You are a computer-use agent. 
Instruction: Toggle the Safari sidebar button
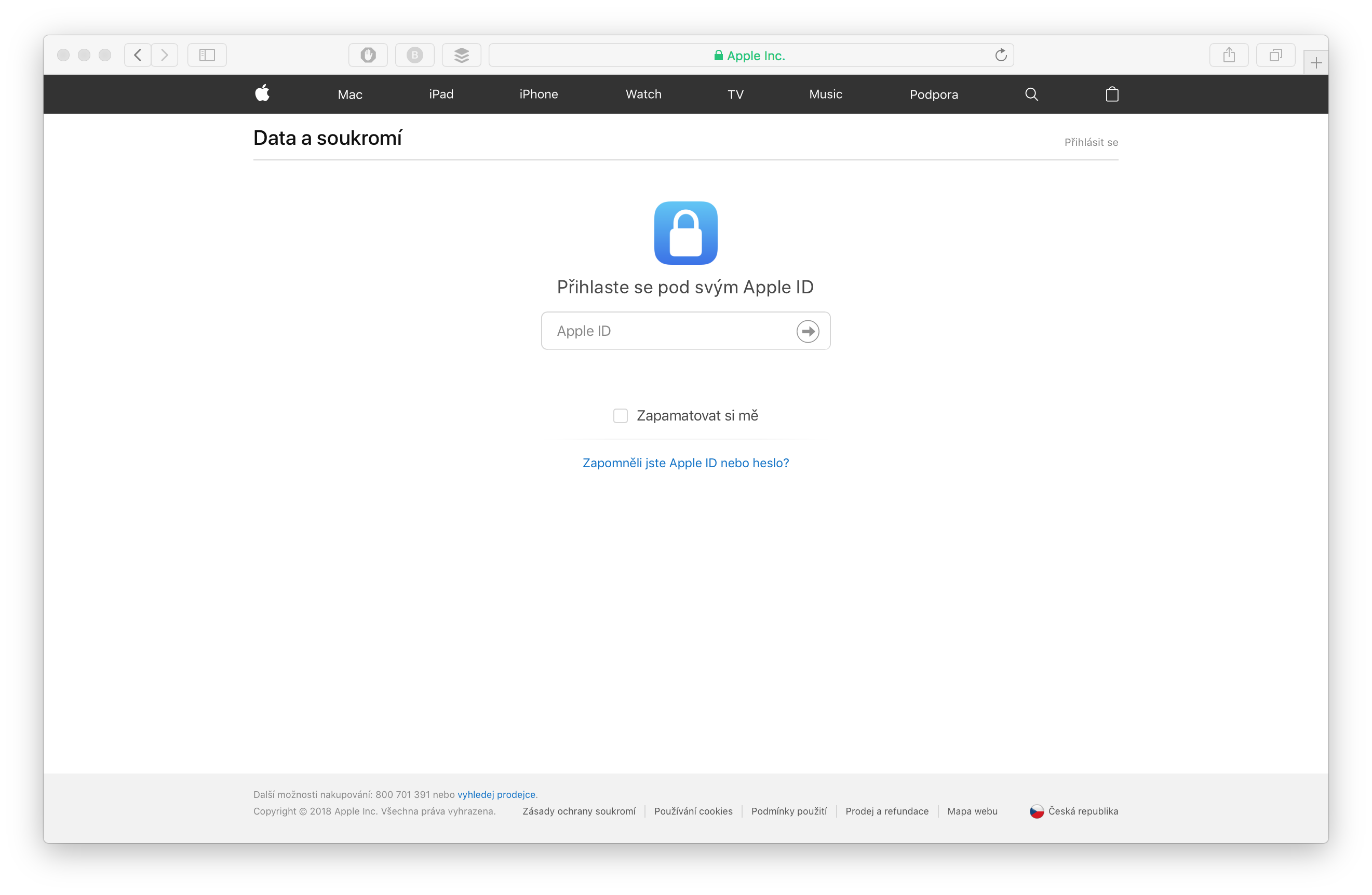(207, 56)
